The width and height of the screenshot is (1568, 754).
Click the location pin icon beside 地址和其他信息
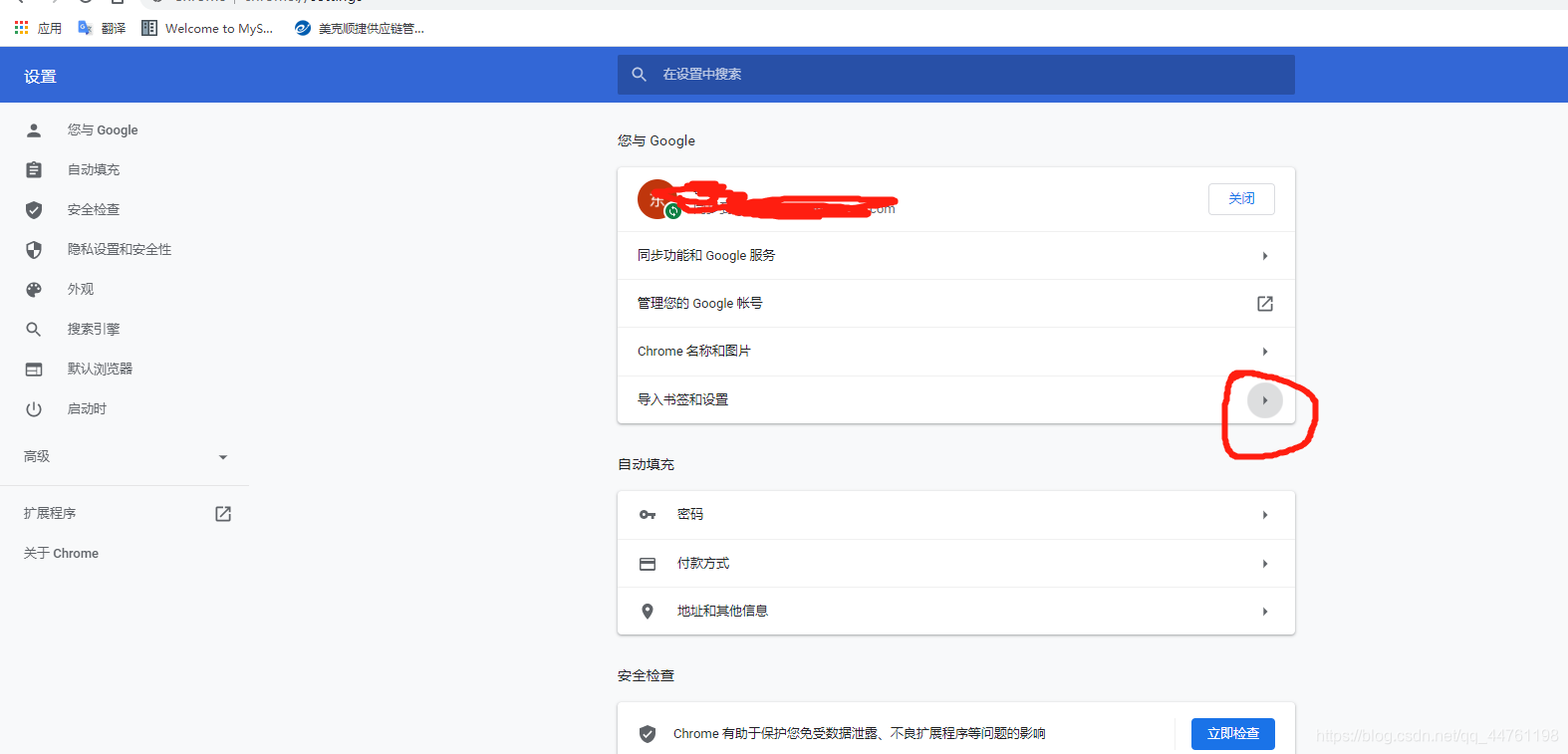[x=648, y=612]
